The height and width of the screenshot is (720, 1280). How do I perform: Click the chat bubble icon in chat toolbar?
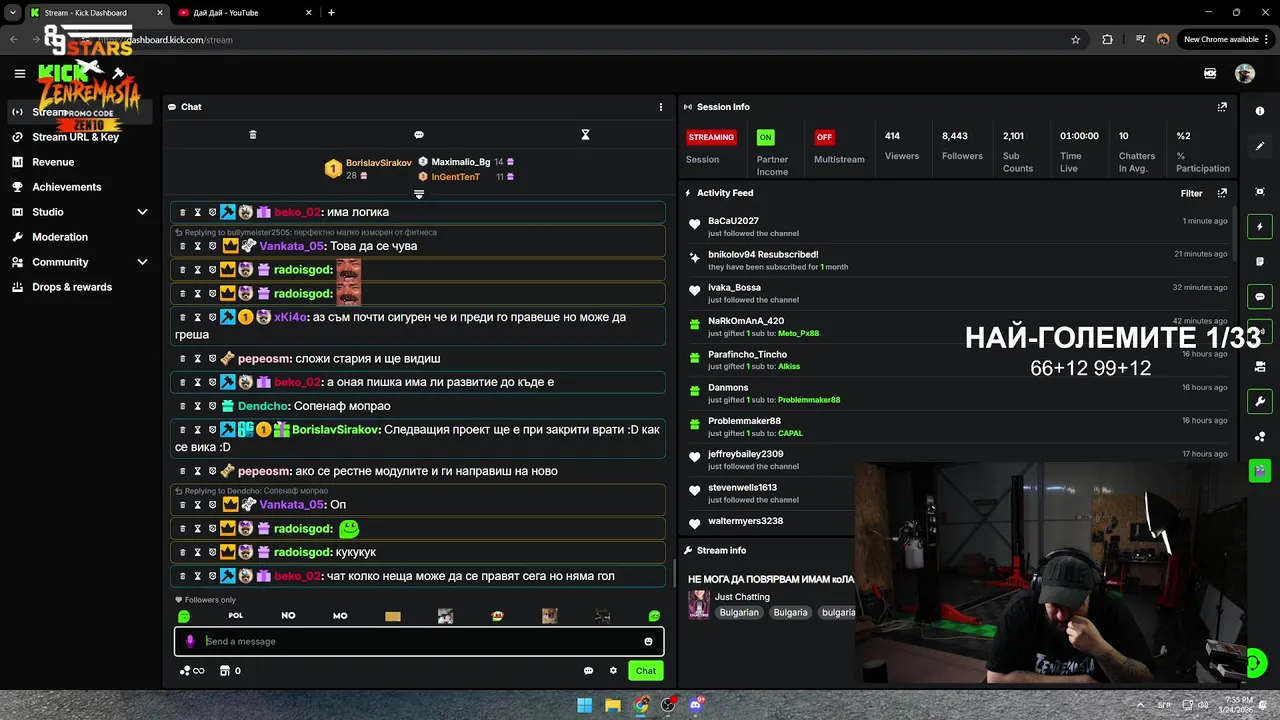pos(419,134)
